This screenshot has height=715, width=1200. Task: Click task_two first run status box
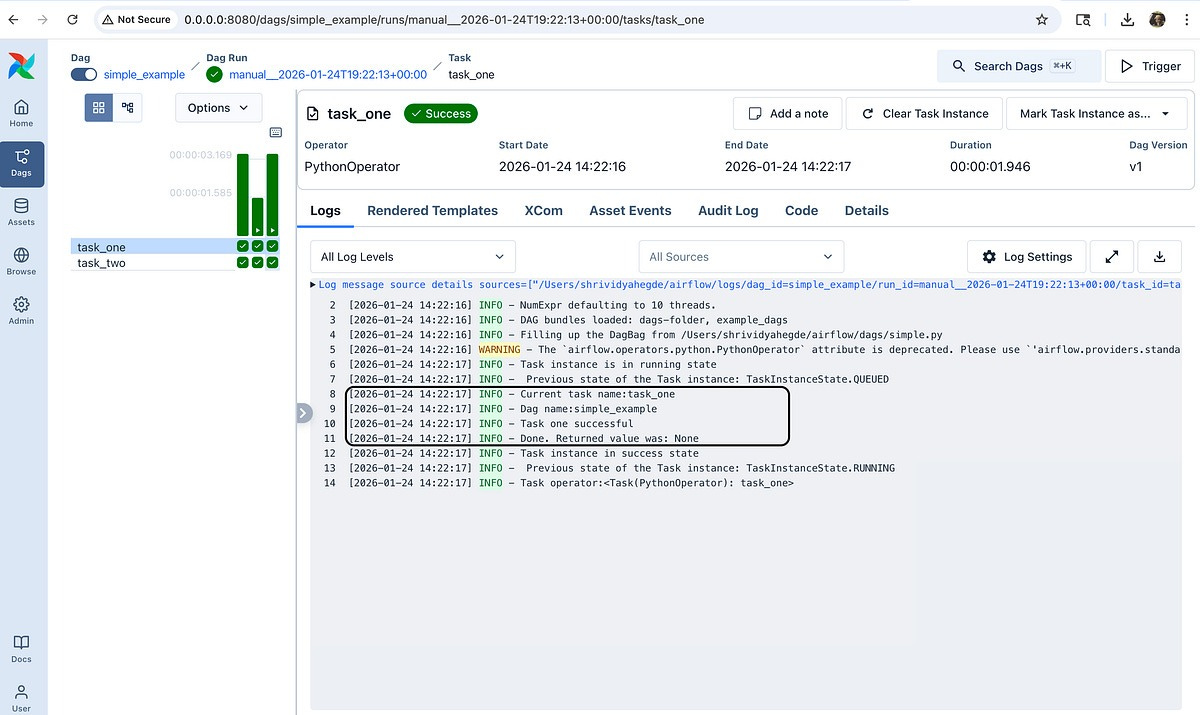(x=243, y=262)
